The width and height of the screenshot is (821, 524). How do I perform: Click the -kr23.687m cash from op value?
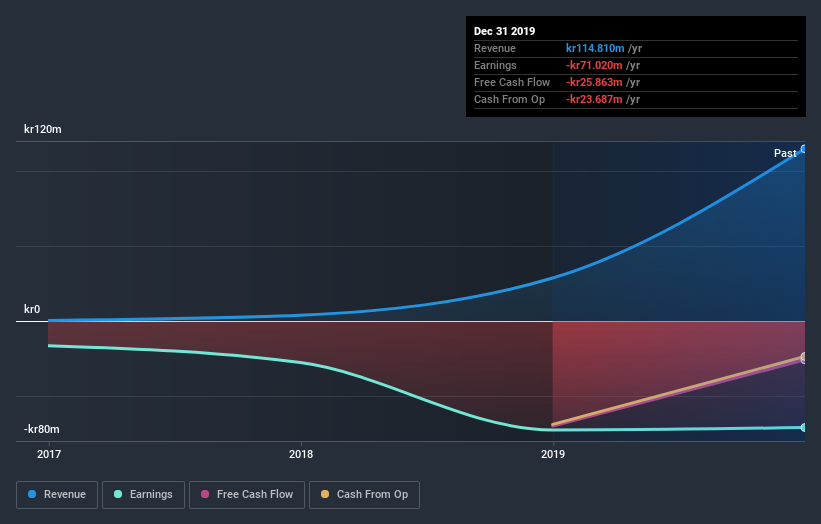coord(594,99)
